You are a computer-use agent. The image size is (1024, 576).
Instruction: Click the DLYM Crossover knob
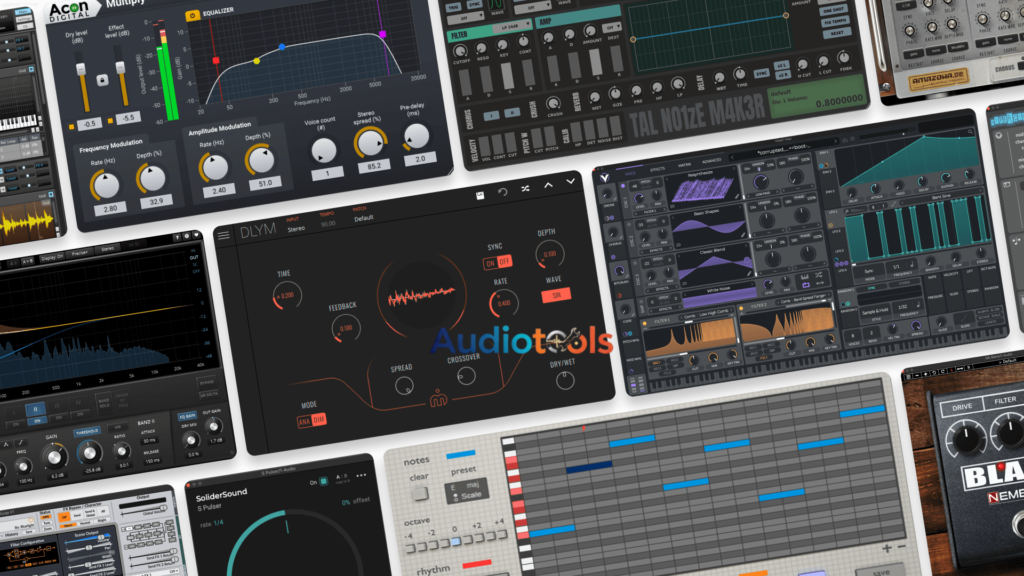point(466,376)
